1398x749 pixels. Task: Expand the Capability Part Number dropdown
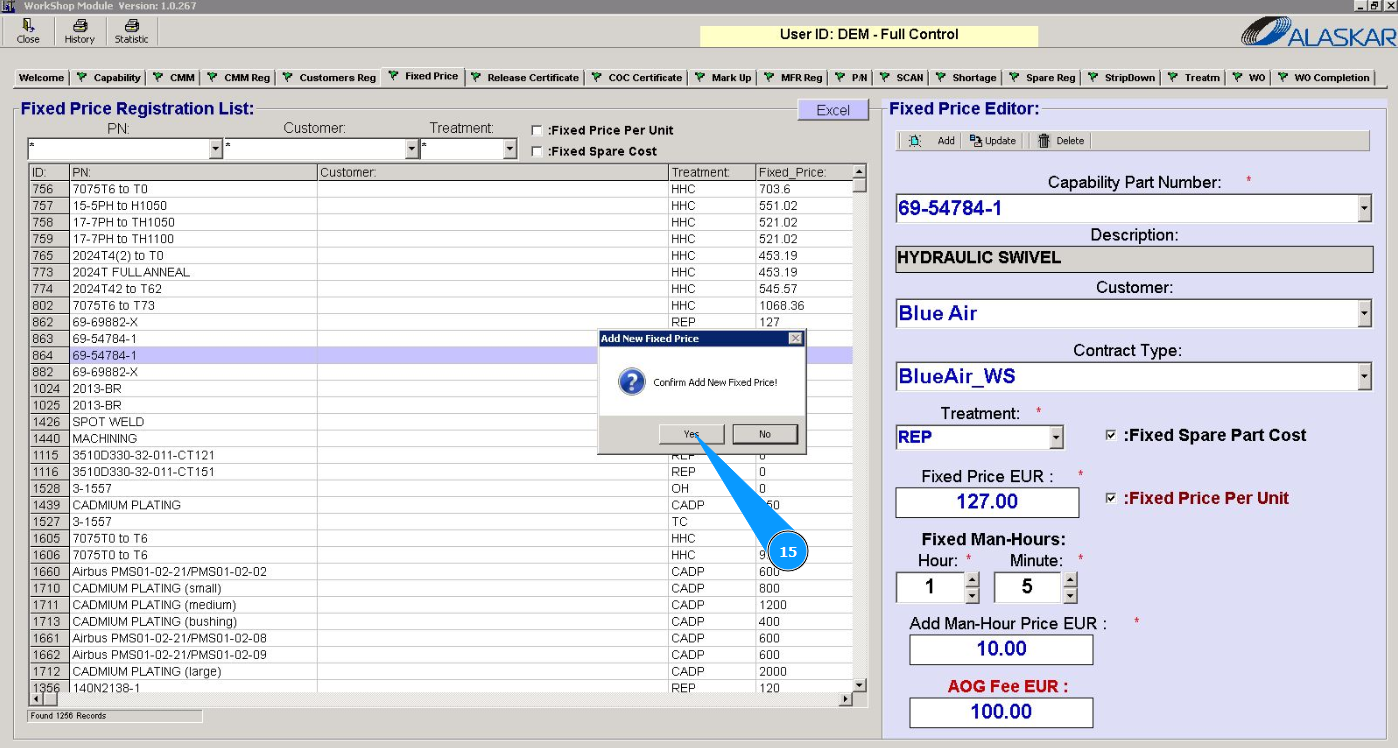(x=1364, y=209)
